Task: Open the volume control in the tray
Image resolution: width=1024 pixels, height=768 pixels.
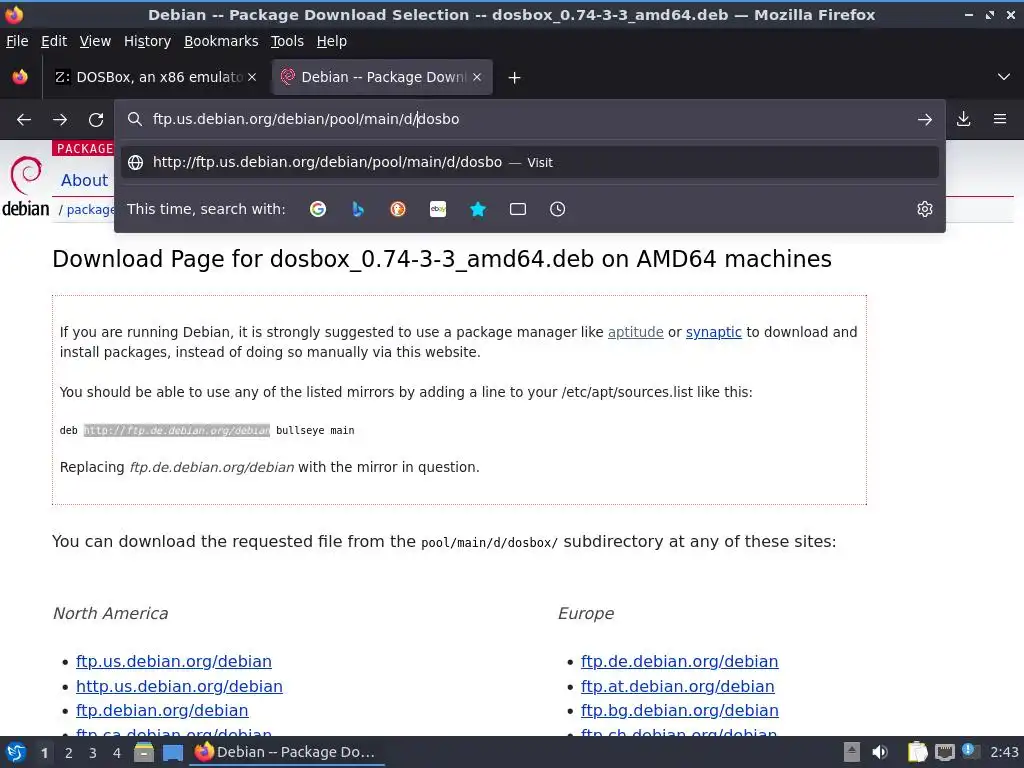Action: (x=880, y=752)
